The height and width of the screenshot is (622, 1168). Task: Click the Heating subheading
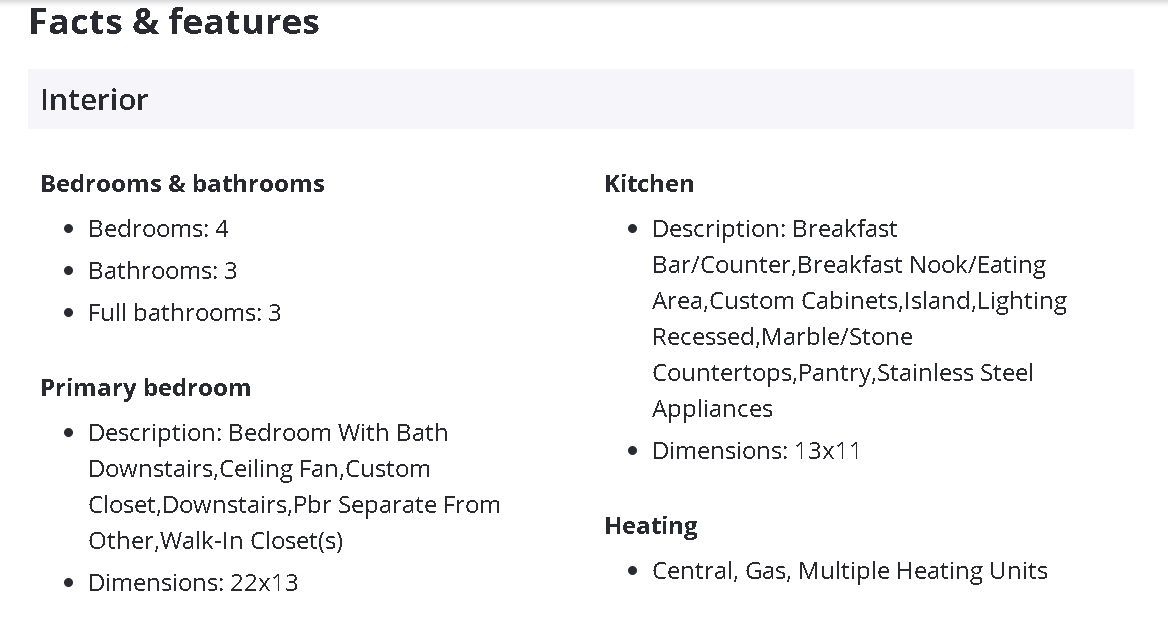click(x=651, y=526)
